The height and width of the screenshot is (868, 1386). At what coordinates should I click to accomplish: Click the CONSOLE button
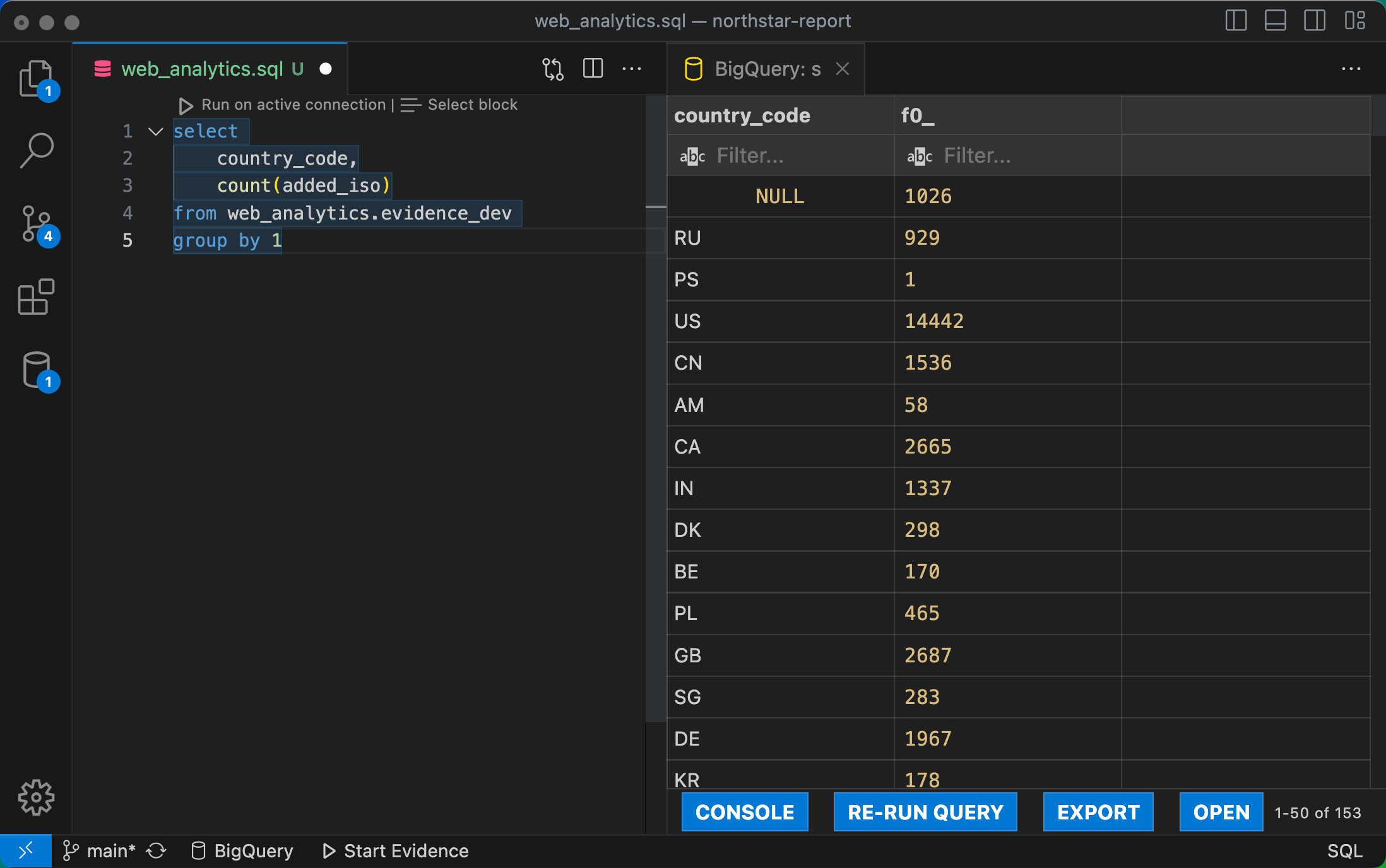(x=745, y=812)
